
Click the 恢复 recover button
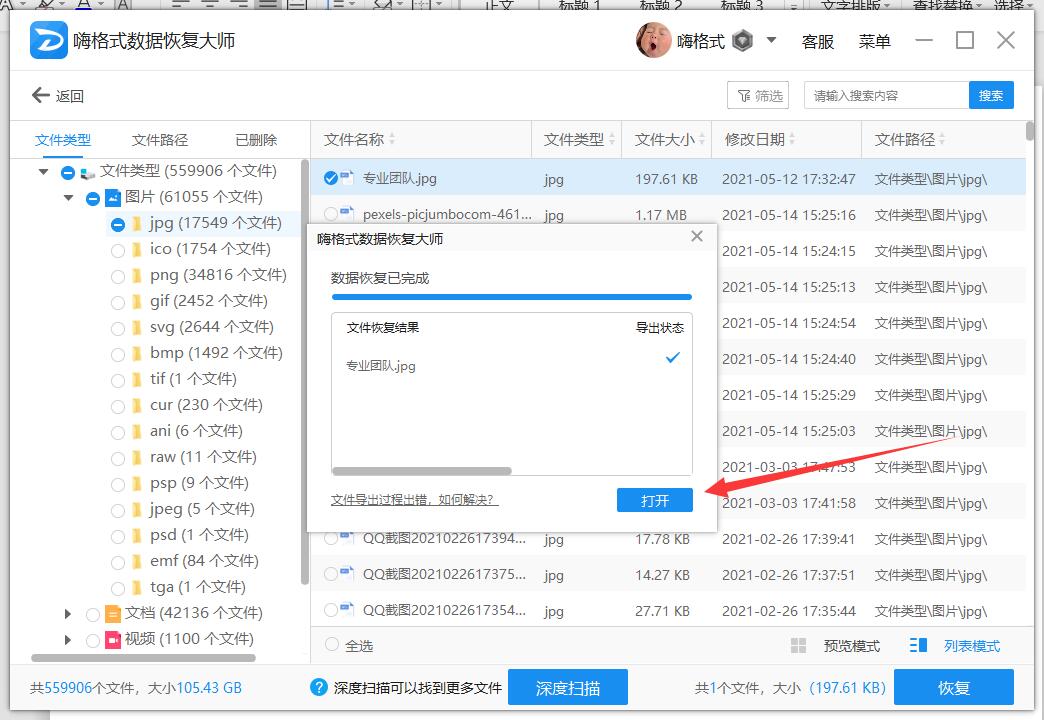pyautogui.click(x=953, y=687)
